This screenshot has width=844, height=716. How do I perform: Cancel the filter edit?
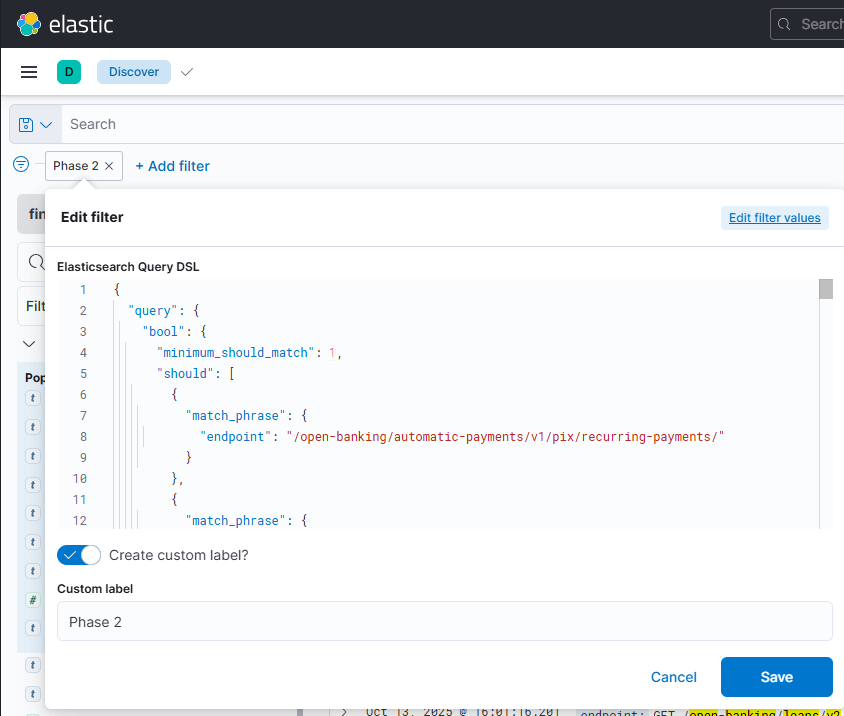(673, 677)
